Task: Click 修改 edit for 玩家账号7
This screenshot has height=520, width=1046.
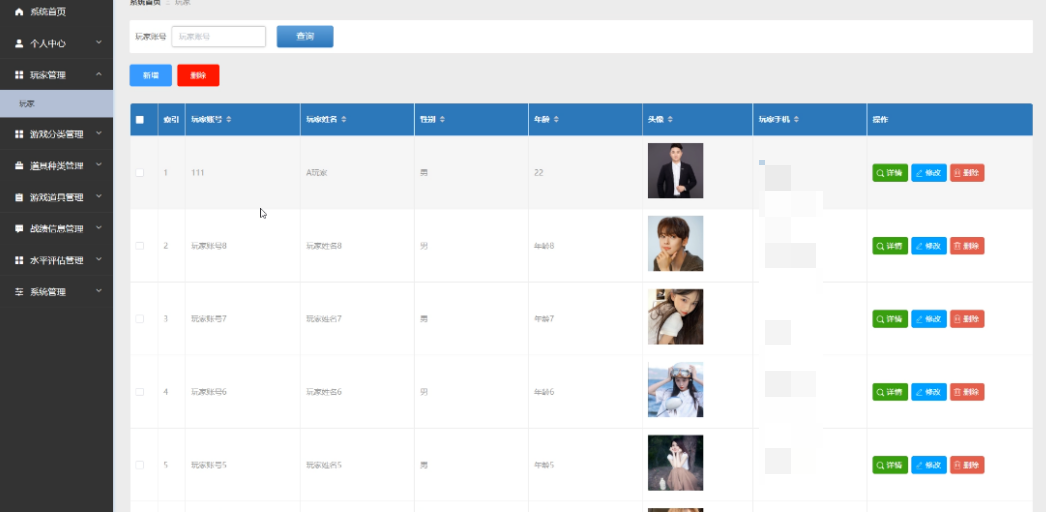Action: (929, 319)
